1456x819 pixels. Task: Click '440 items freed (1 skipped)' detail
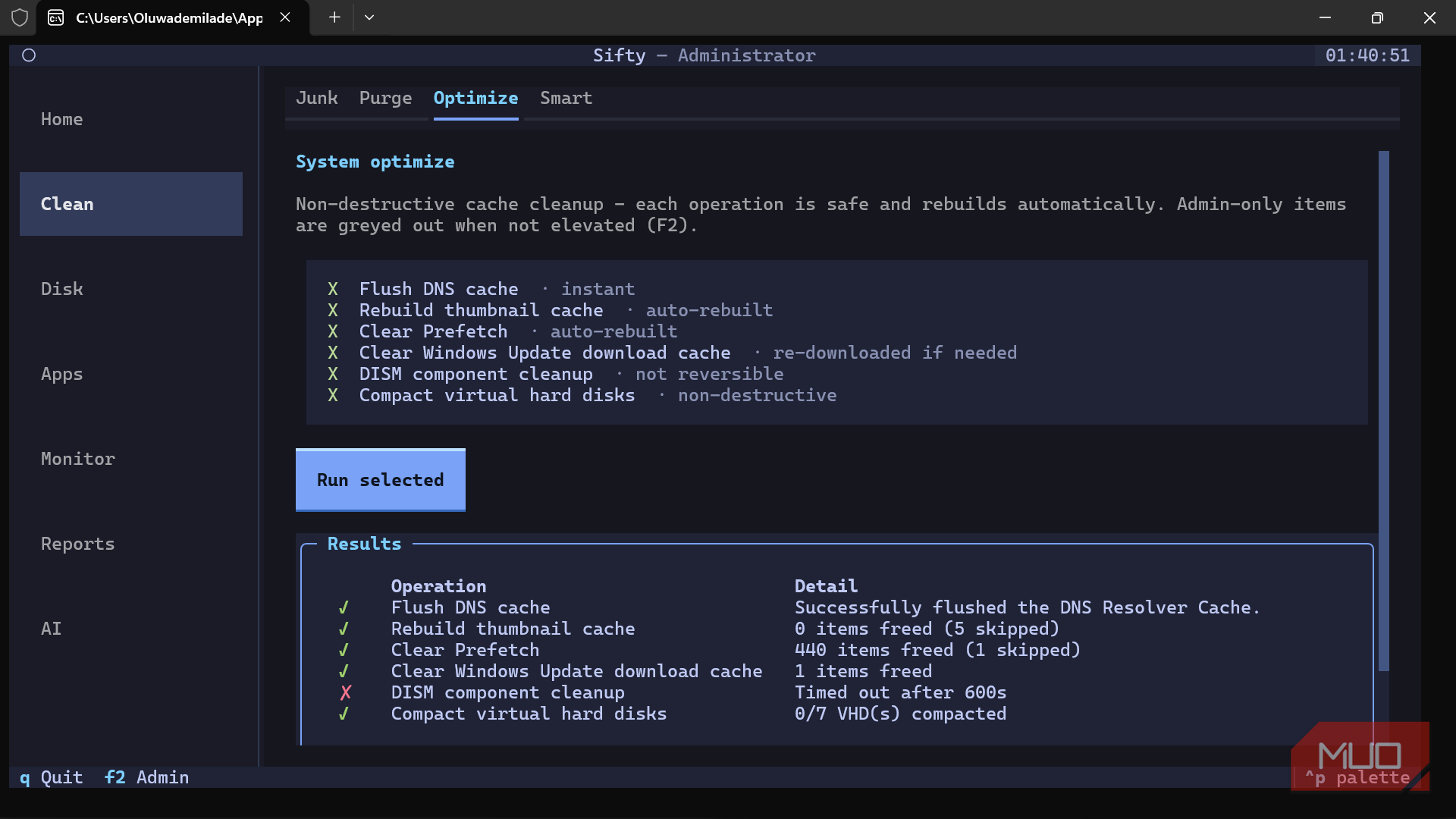point(937,650)
